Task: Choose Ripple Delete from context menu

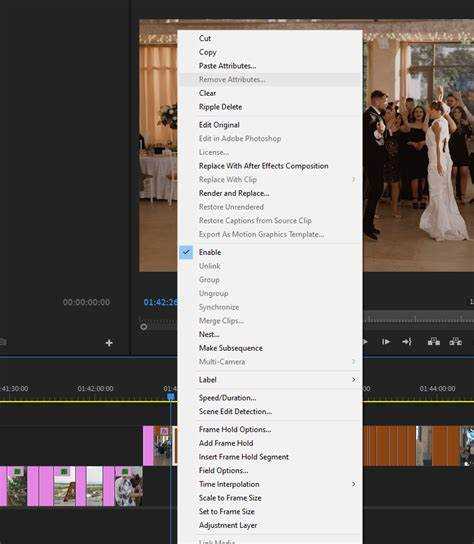Action: pyautogui.click(x=220, y=107)
